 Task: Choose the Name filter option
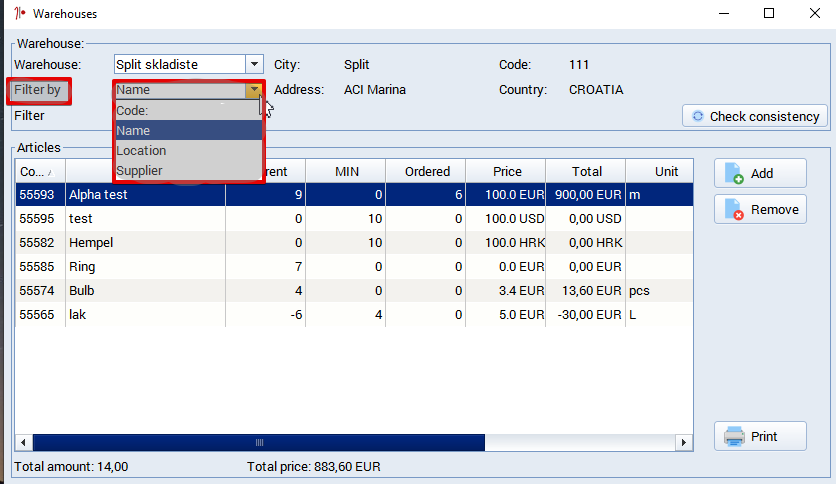(189, 131)
